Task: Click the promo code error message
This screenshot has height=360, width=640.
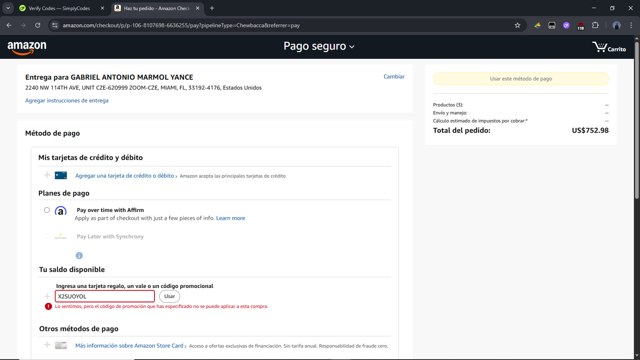Action: click(161, 307)
